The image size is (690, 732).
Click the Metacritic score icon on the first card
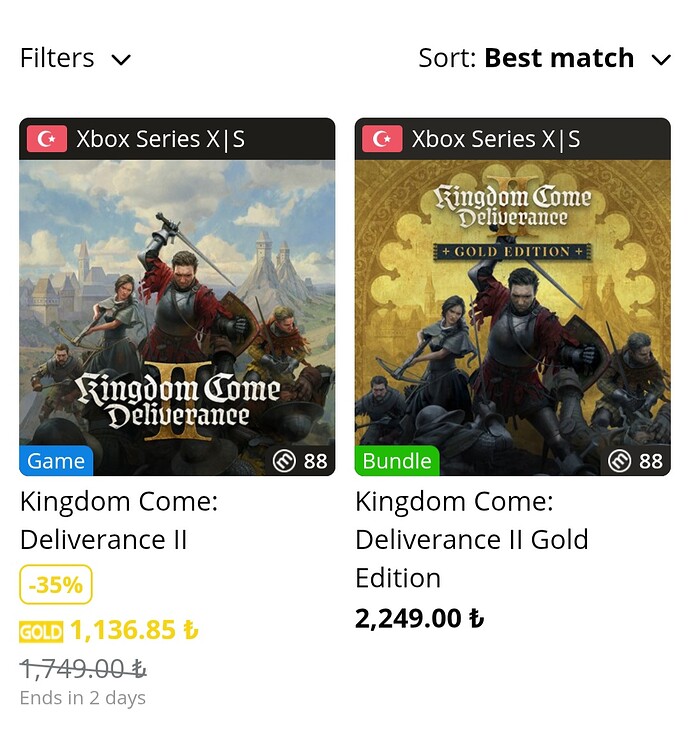(x=285, y=461)
